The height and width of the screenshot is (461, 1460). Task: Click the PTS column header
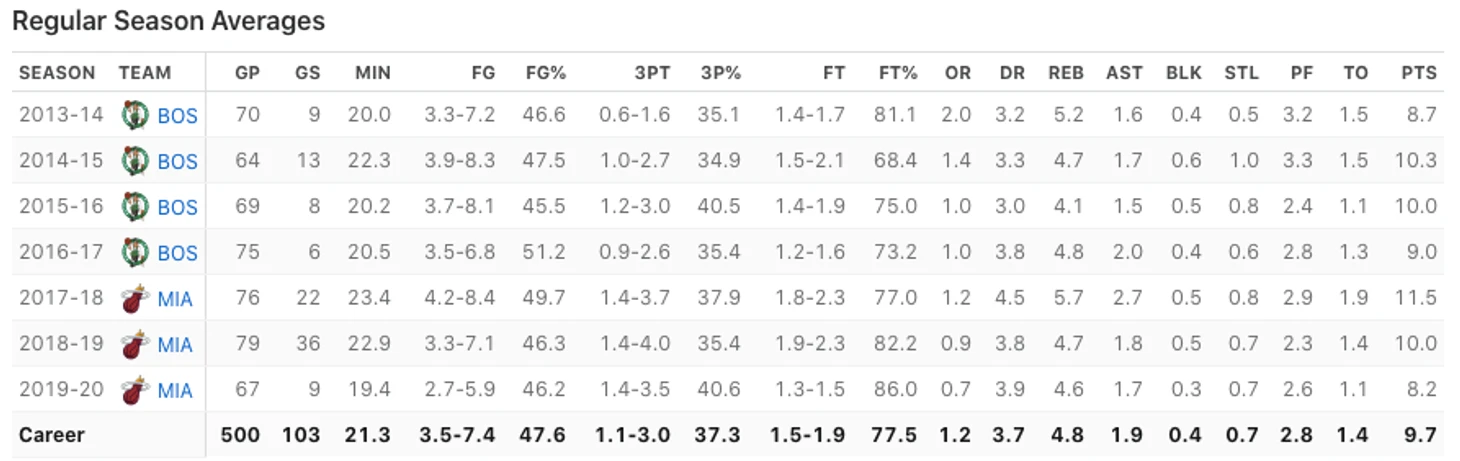coord(1419,73)
